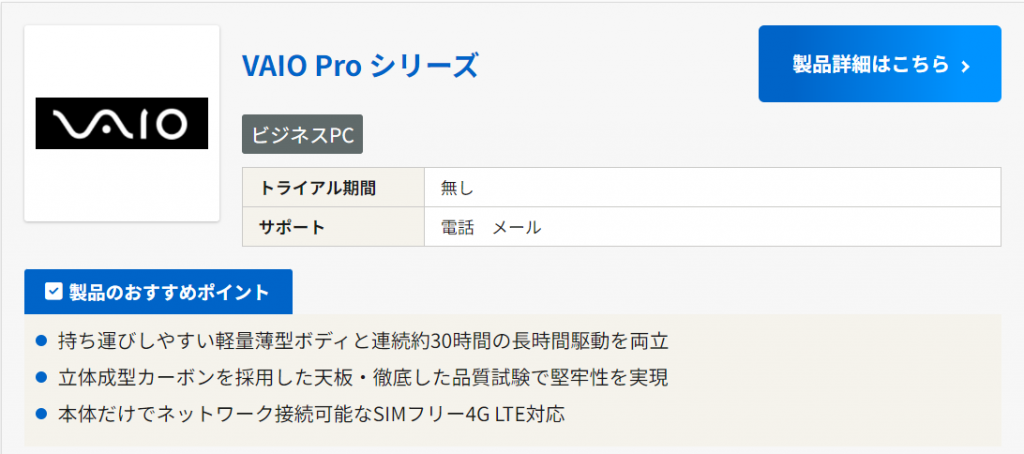
Task: Click the bullet dot before 本体だけで
Action: [x=41, y=412]
